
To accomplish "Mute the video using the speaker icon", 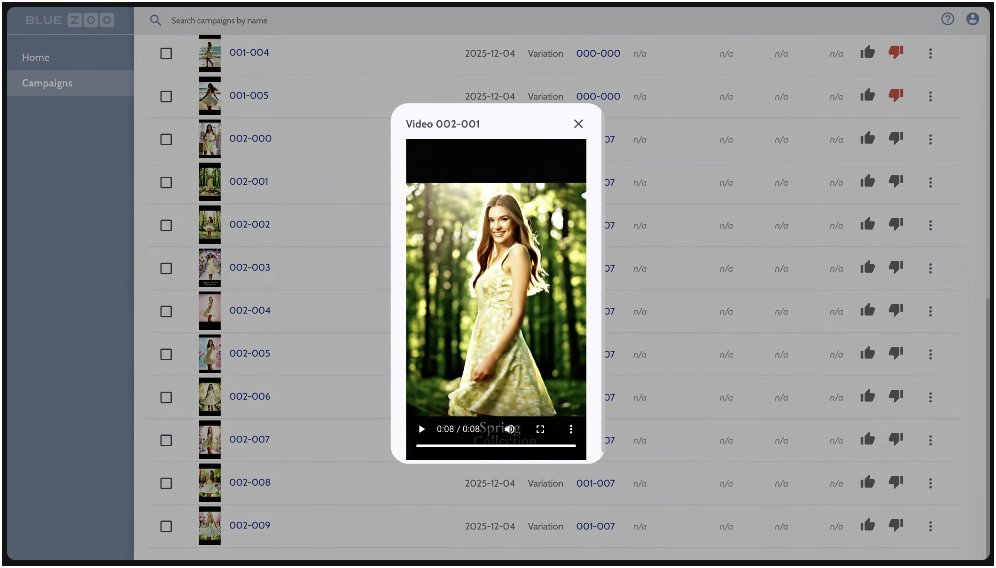I will click(x=509, y=429).
